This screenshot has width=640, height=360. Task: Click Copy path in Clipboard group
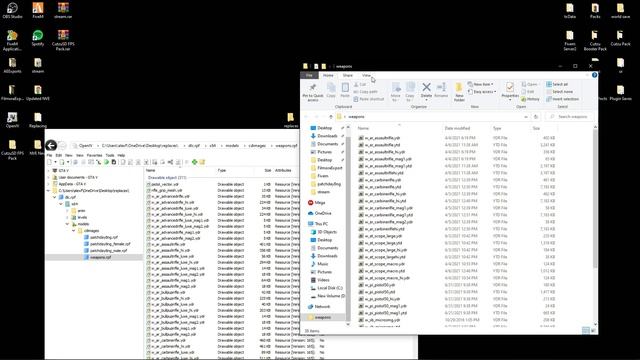pyautogui.click(x=365, y=91)
